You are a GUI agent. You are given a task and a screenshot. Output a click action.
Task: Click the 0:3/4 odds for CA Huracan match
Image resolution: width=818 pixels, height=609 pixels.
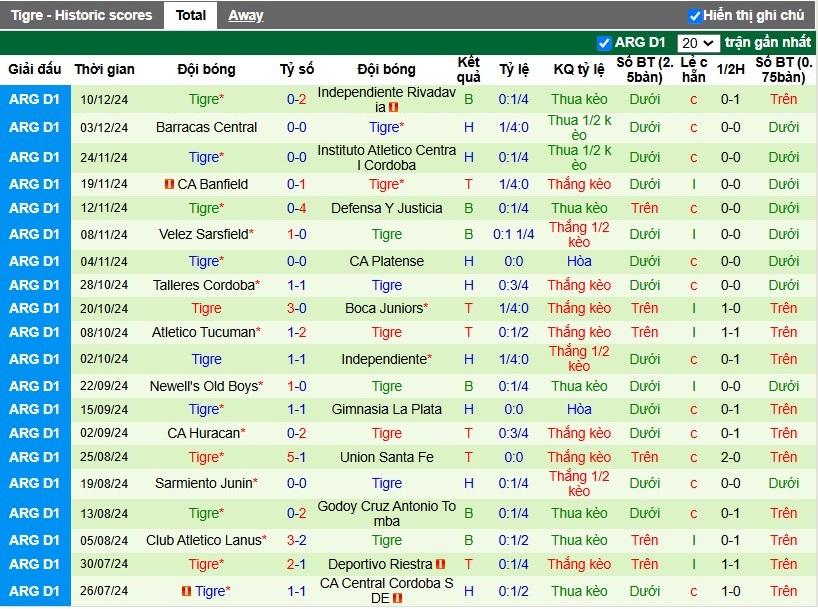tap(514, 433)
